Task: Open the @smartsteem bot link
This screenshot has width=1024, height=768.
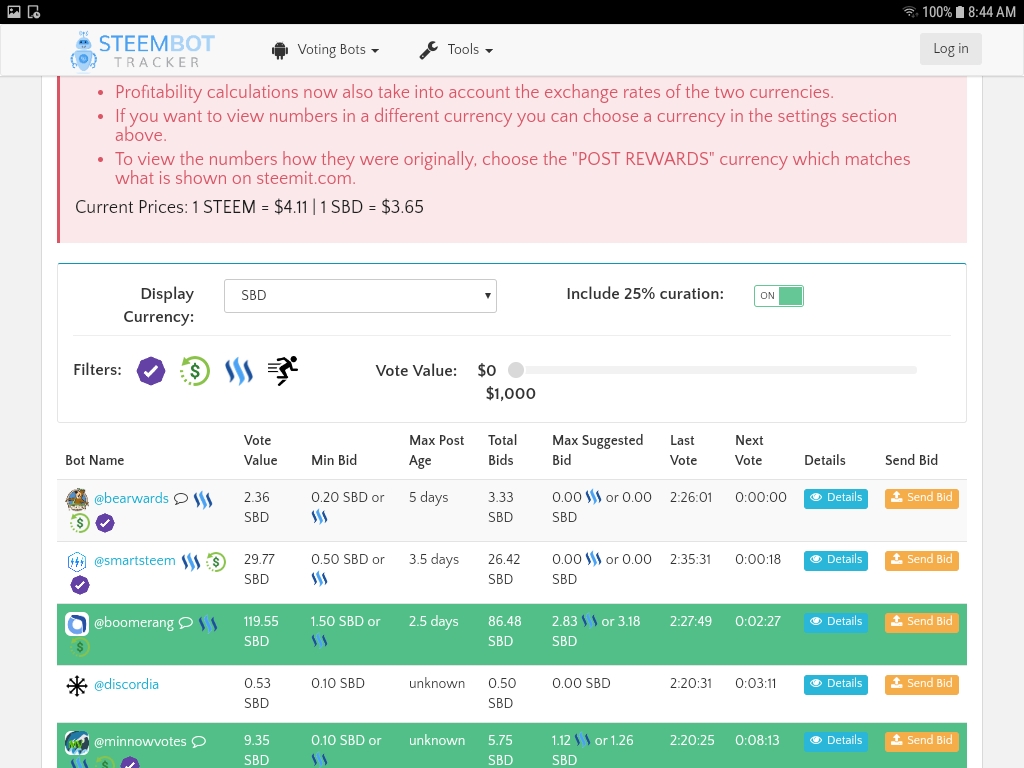Action: point(135,560)
